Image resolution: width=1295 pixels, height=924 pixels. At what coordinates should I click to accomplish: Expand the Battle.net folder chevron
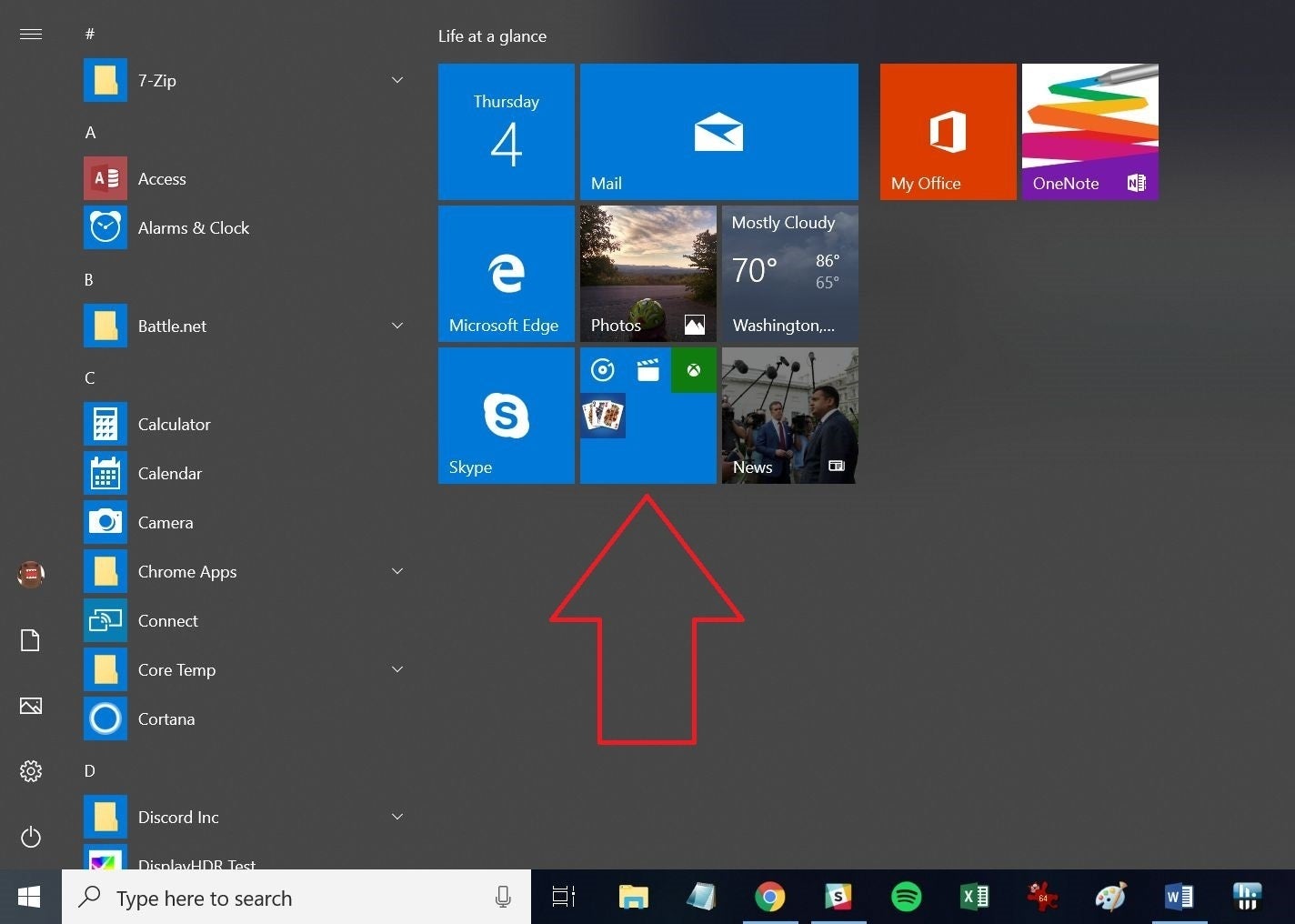397,326
